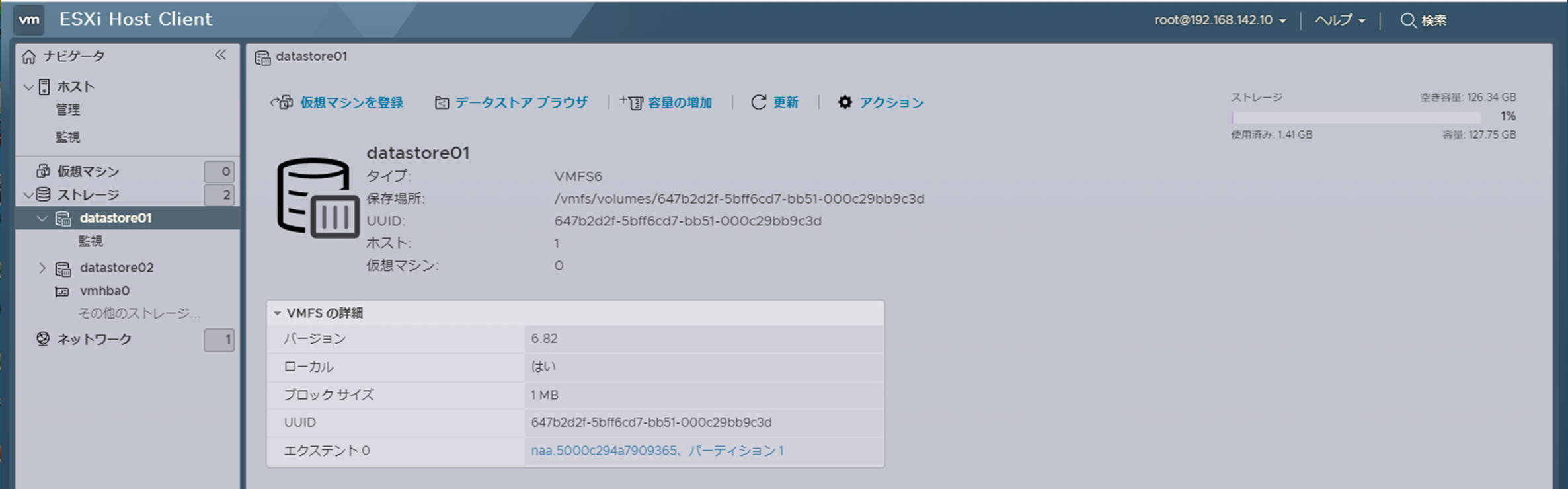The width and height of the screenshot is (1568, 489).
Task: Open 監視 under datastore01
Action: (91, 241)
